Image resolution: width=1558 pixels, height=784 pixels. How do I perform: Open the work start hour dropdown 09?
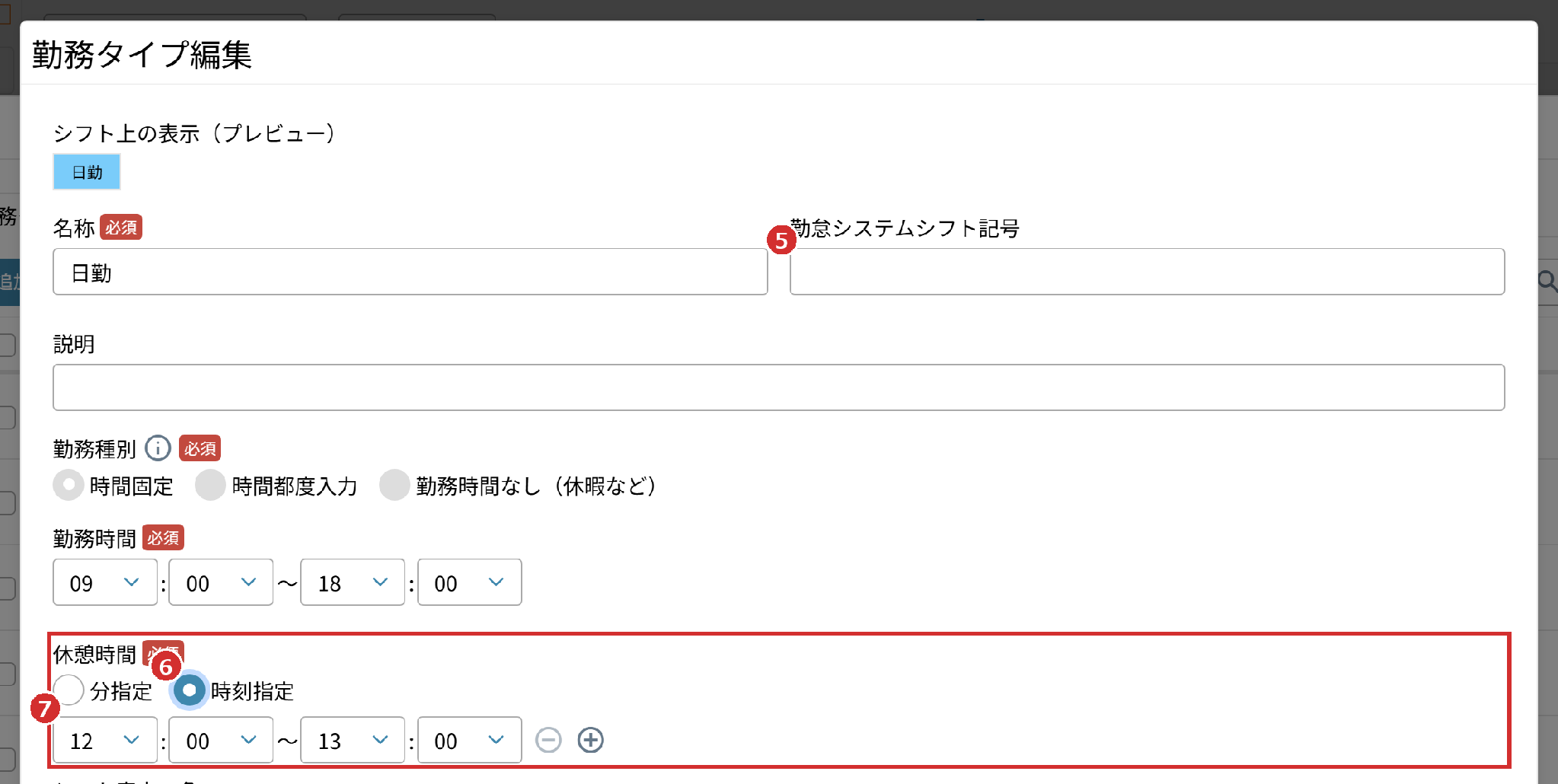(x=105, y=582)
